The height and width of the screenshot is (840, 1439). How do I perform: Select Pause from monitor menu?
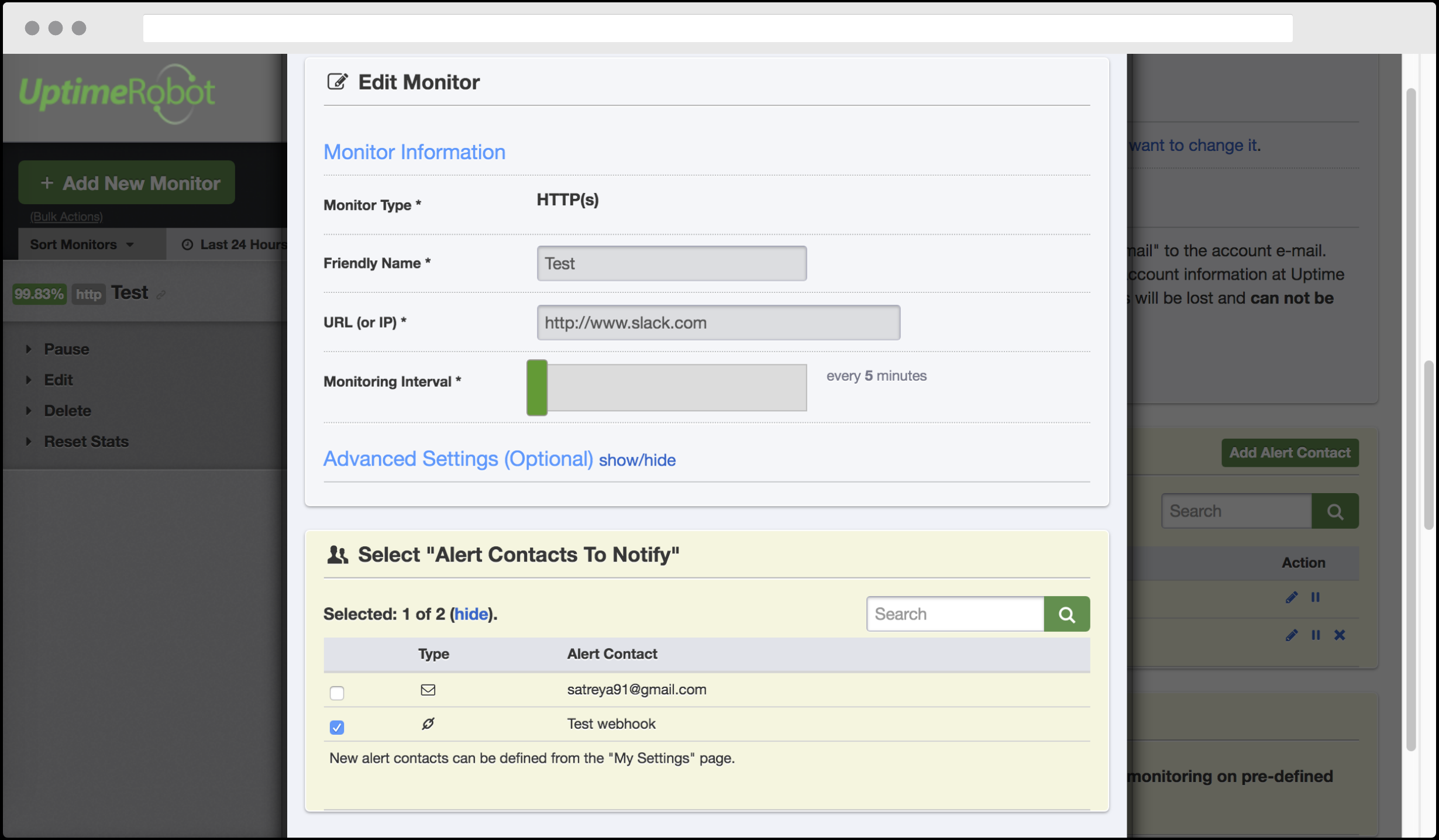pyautogui.click(x=67, y=349)
